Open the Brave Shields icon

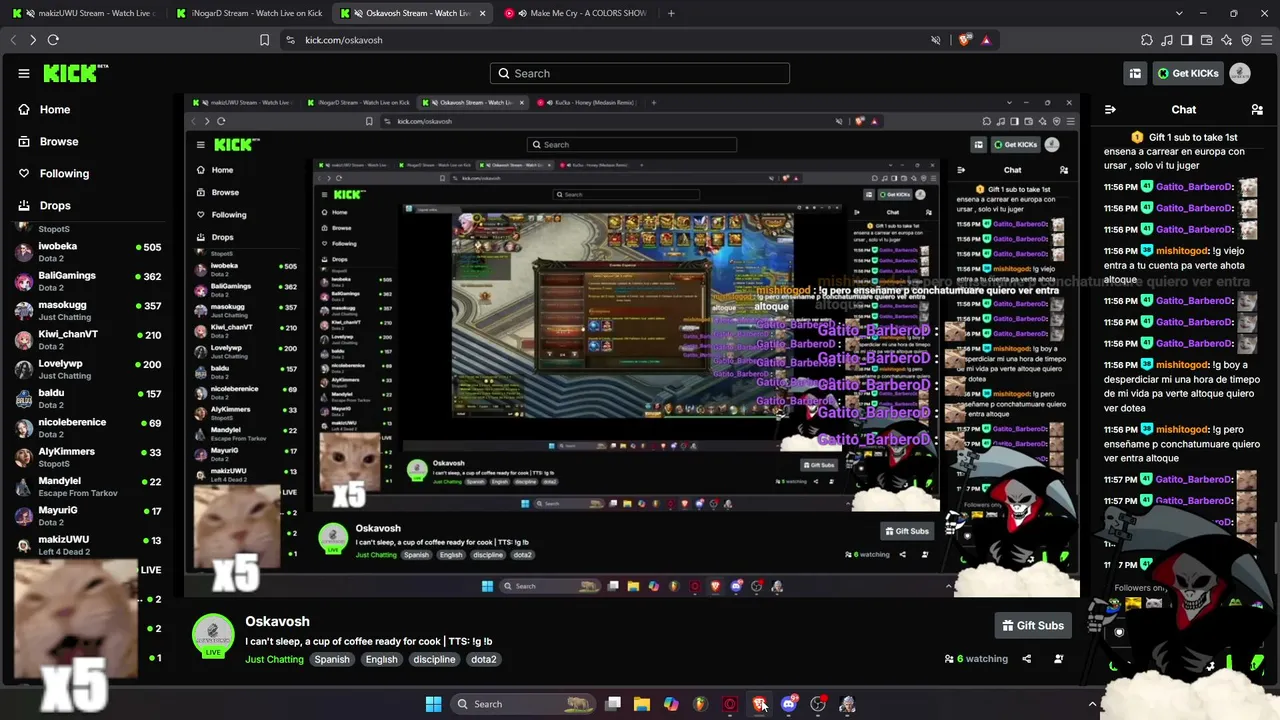tap(964, 40)
